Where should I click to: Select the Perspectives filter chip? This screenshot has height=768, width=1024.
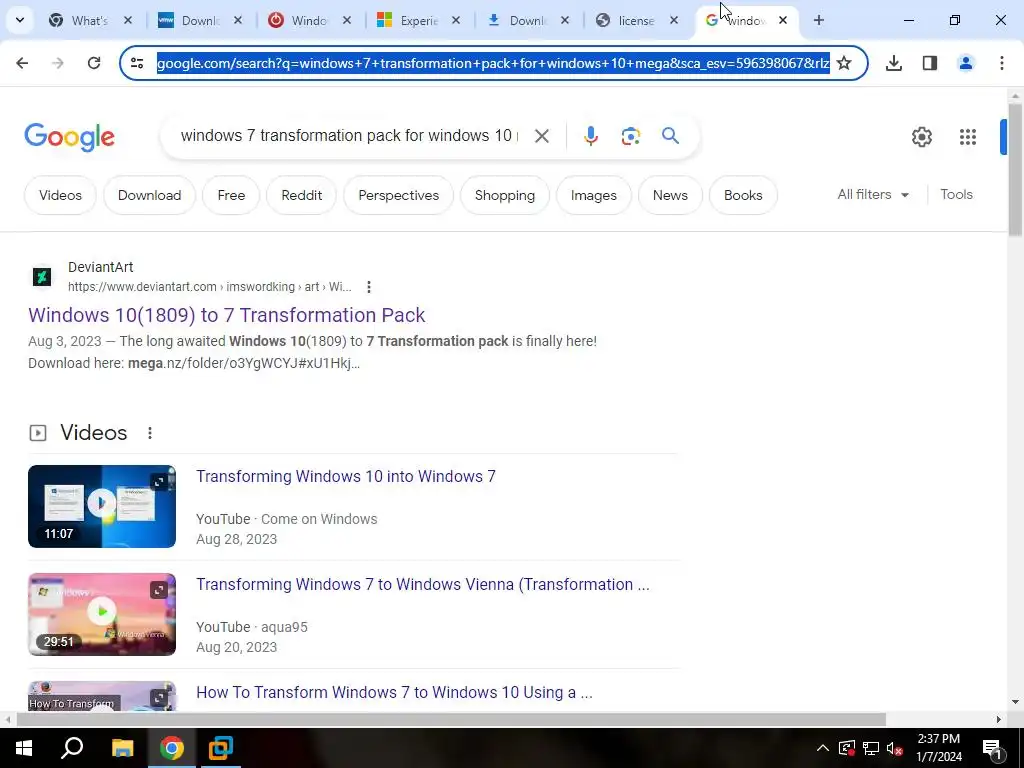398,195
